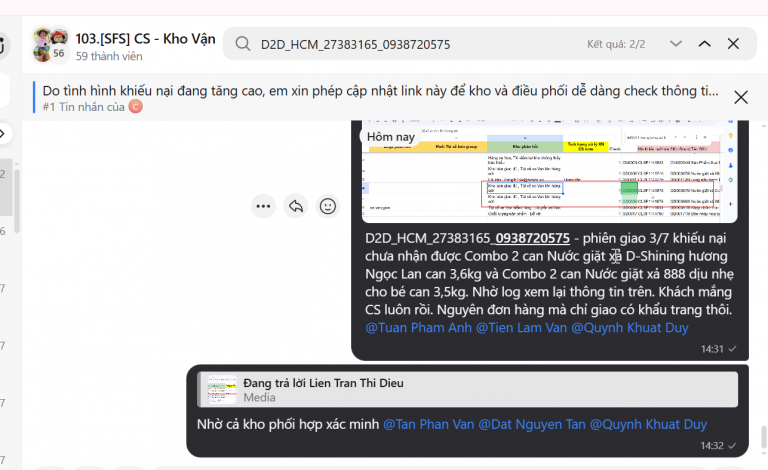Click mention @Tien Lam Van
The height and width of the screenshot is (470, 768).
click(x=521, y=328)
